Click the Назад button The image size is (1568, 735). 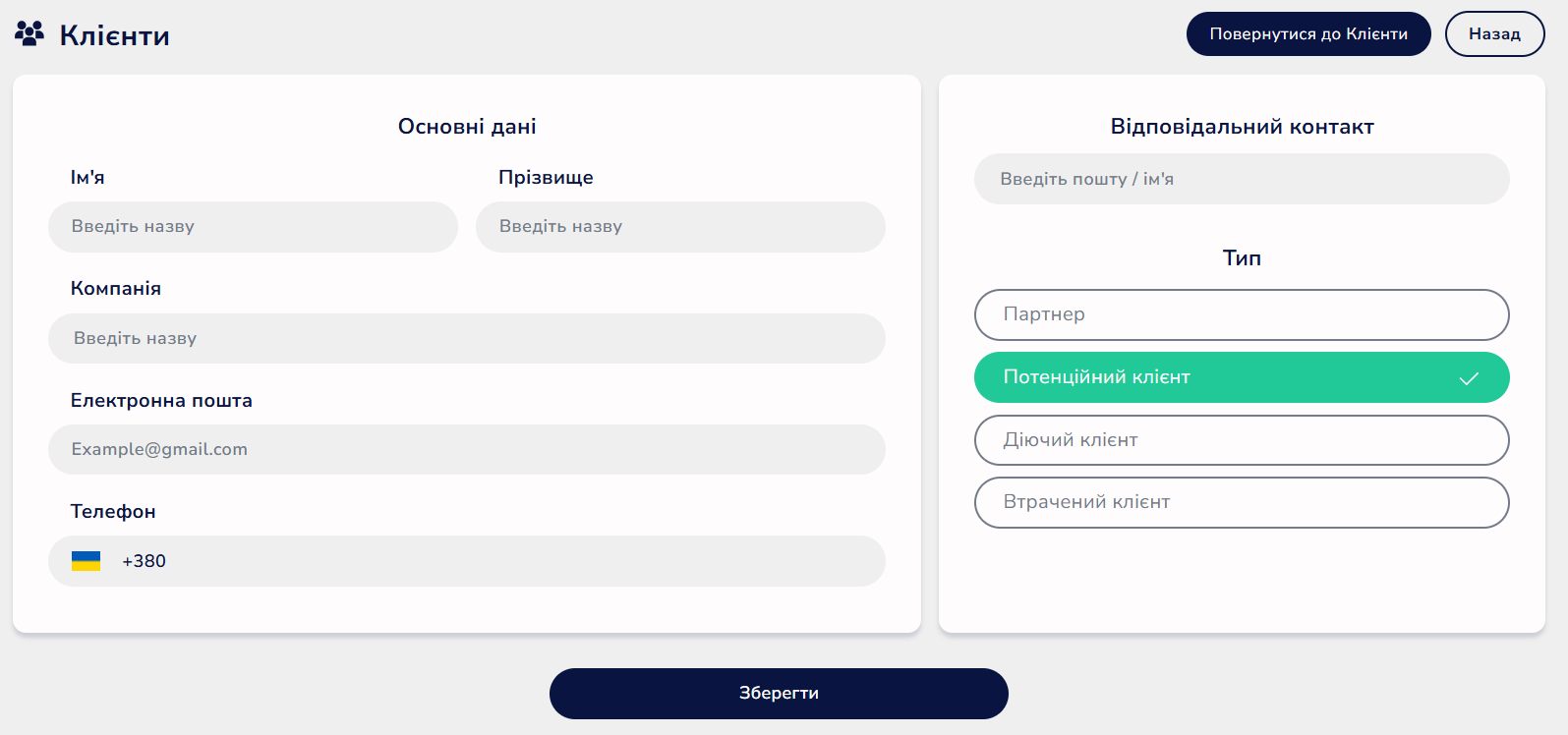1494,33
